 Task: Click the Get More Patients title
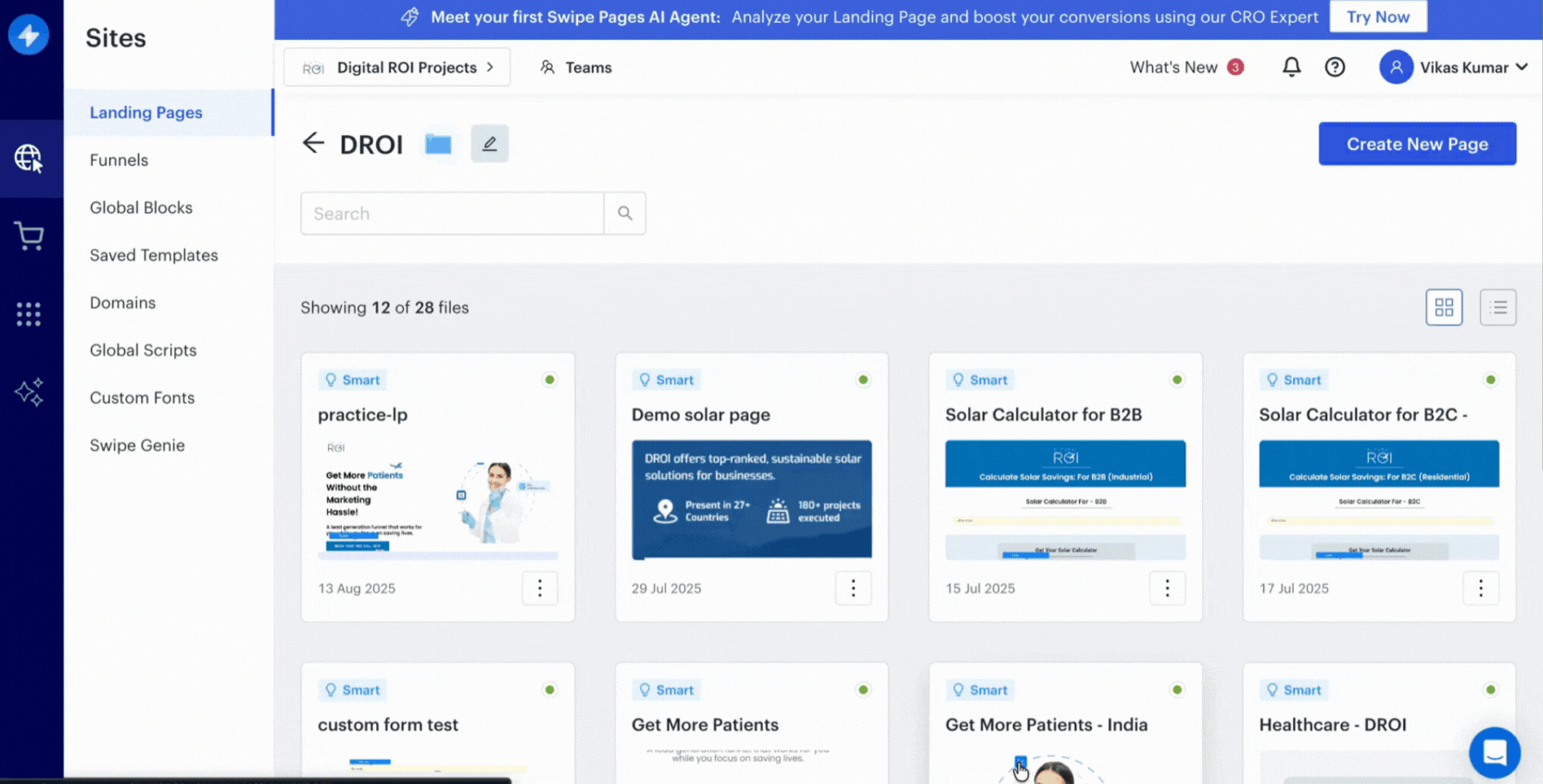(x=705, y=725)
